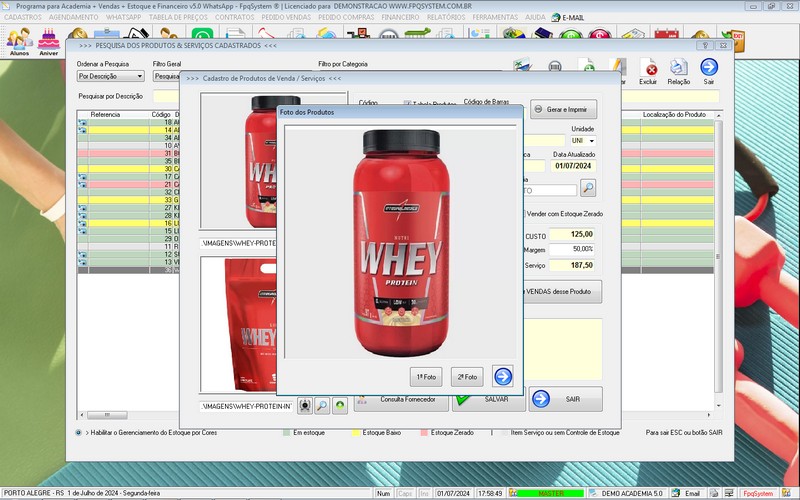800x500 pixels.
Task: Click the red calendar toolbar icon
Action: pos(666,34)
